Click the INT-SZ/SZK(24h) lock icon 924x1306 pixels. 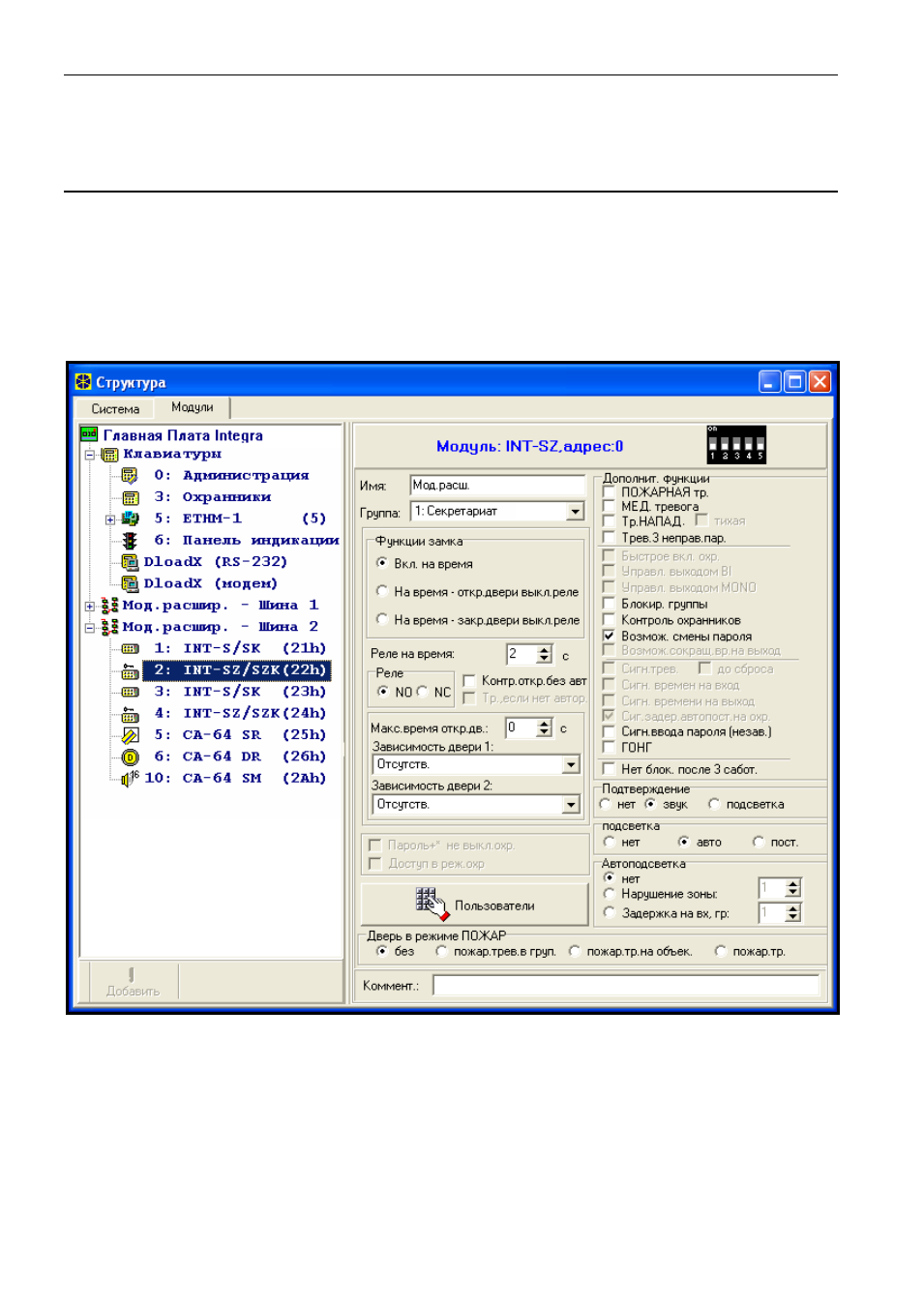click(130, 714)
